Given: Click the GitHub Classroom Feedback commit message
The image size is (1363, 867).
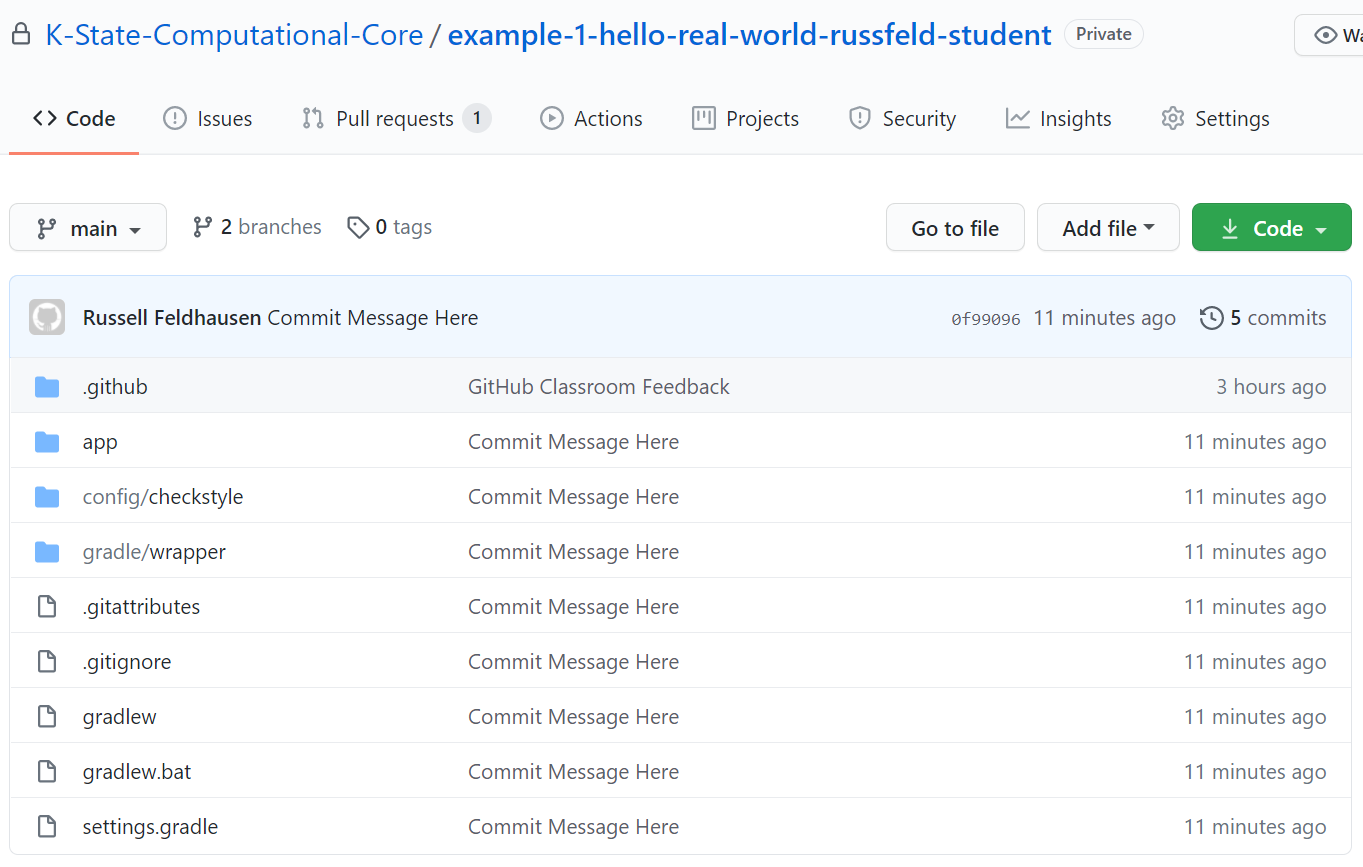Looking at the screenshot, I should coord(599,387).
